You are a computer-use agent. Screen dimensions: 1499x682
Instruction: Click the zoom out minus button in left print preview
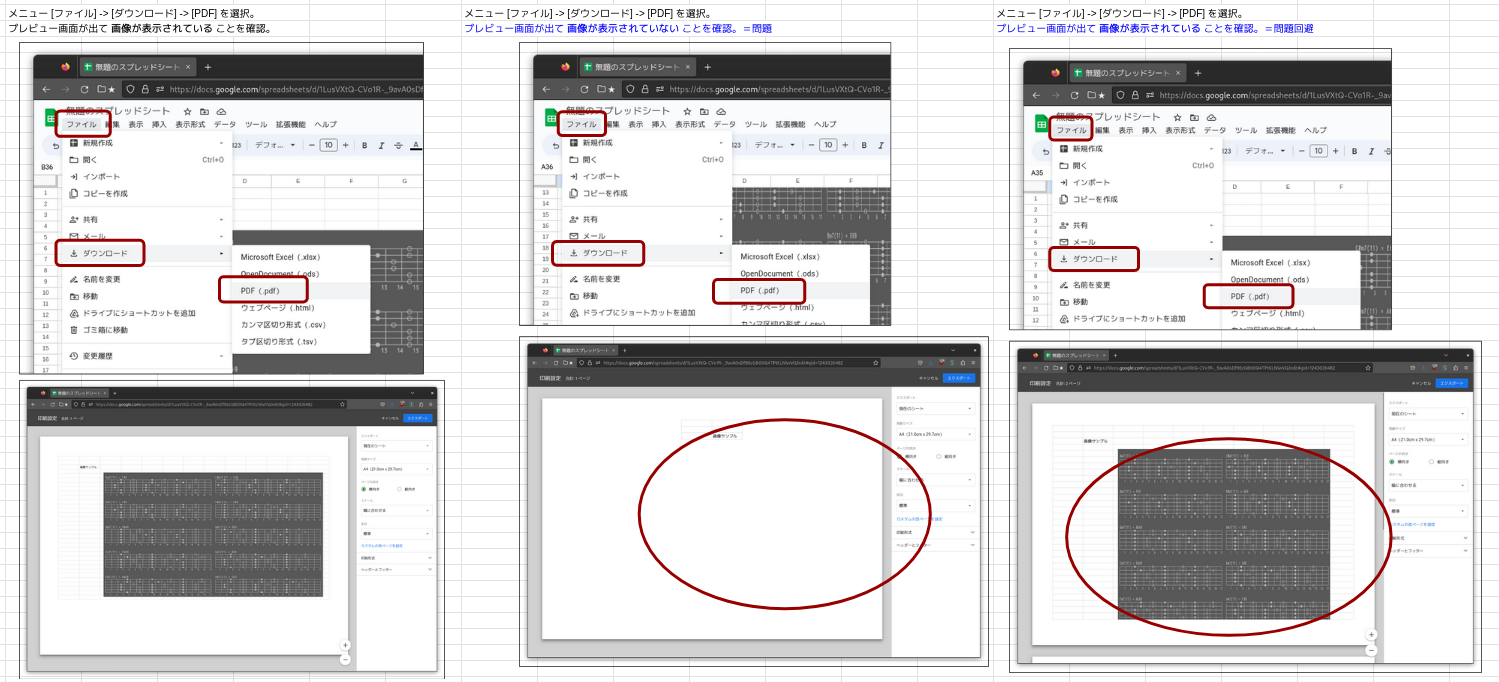point(345,659)
